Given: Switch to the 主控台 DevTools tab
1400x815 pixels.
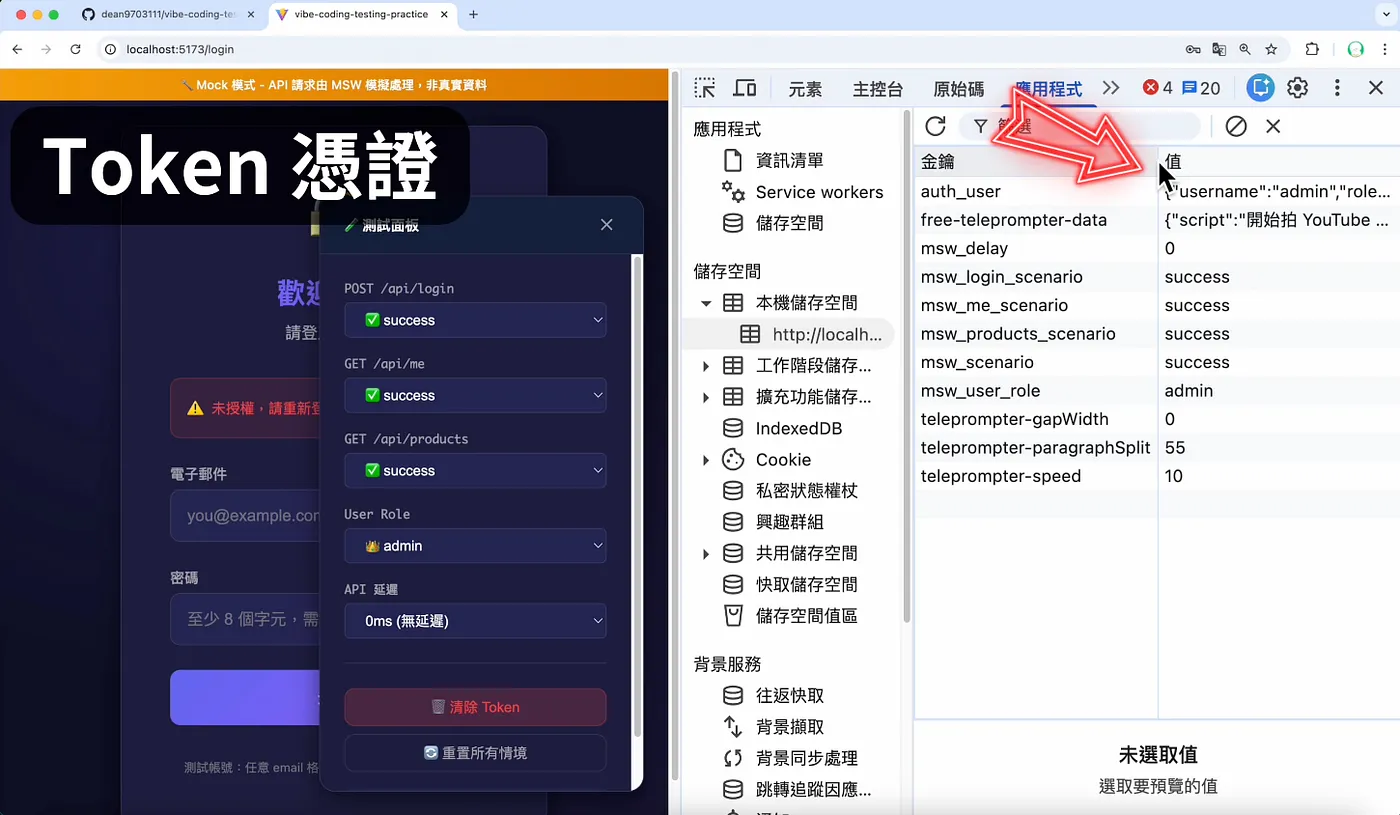Looking at the screenshot, I should [x=877, y=89].
